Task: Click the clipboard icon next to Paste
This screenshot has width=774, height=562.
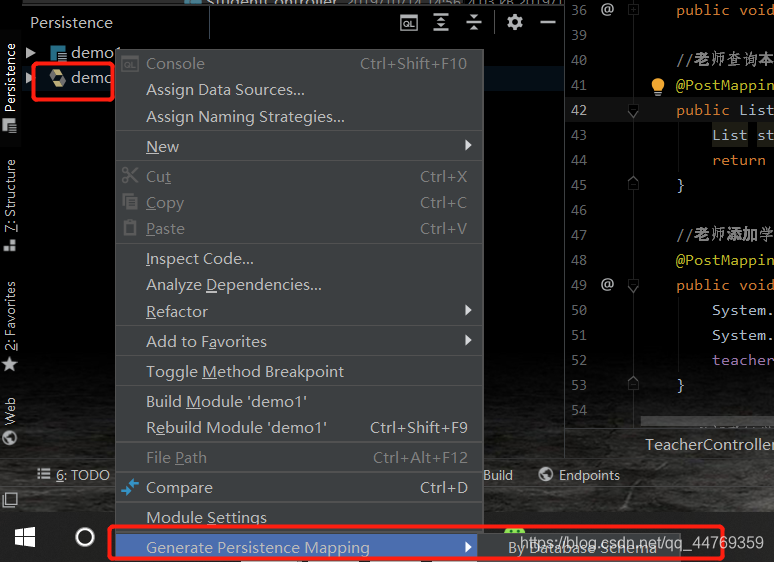Action: click(130, 227)
